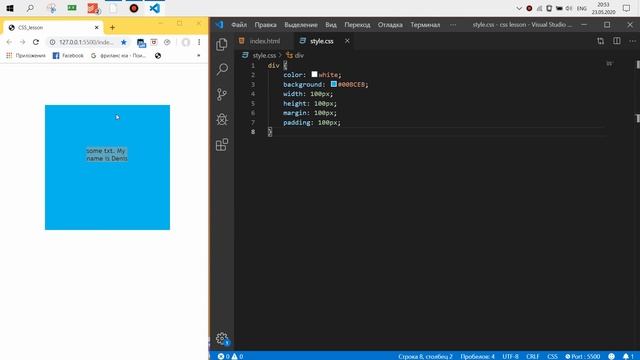This screenshot has width=640, height=360.
Task: Open a new Chrome tab
Action: (x=112, y=28)
